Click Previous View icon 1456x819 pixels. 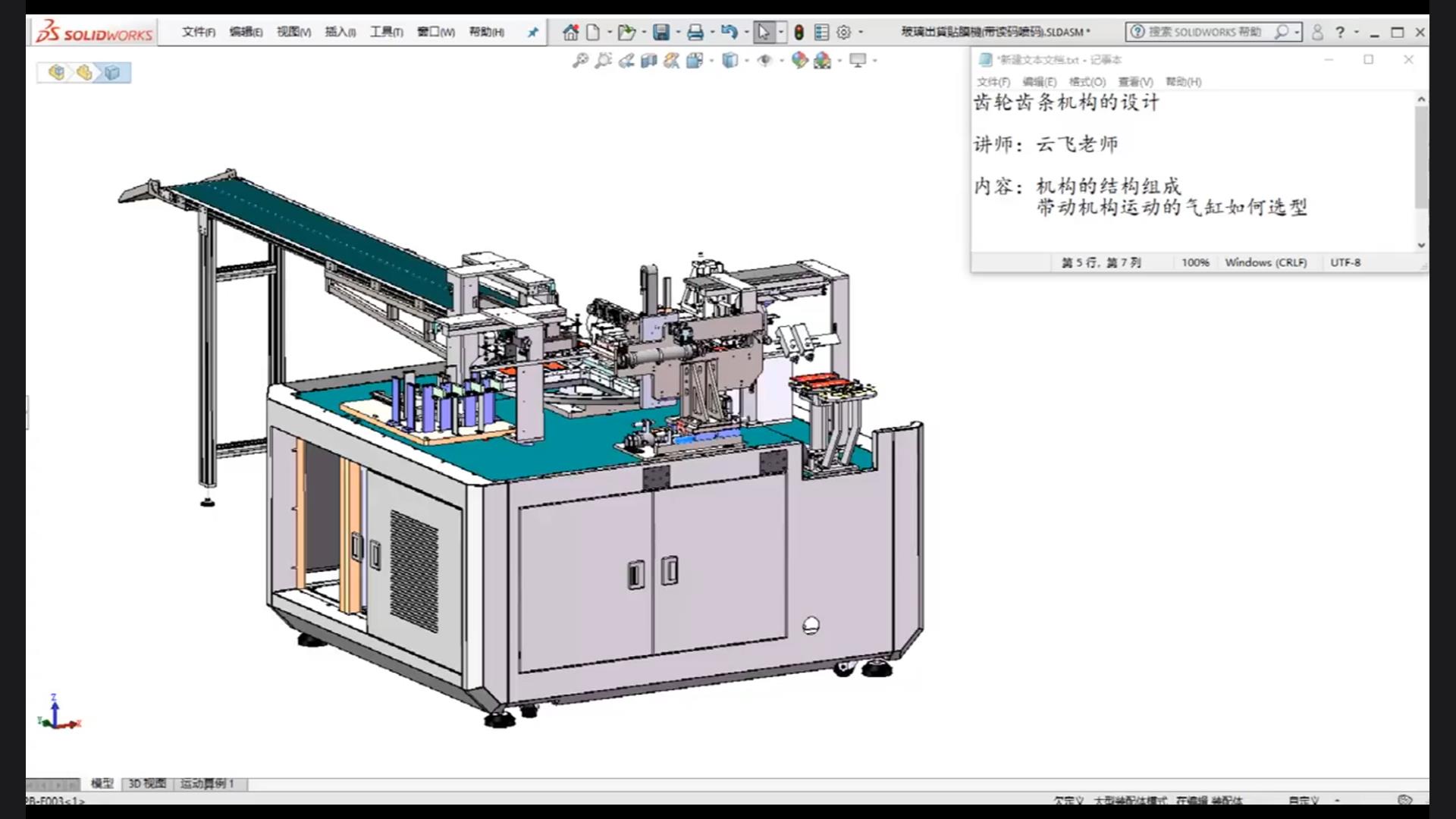[626, 60]
